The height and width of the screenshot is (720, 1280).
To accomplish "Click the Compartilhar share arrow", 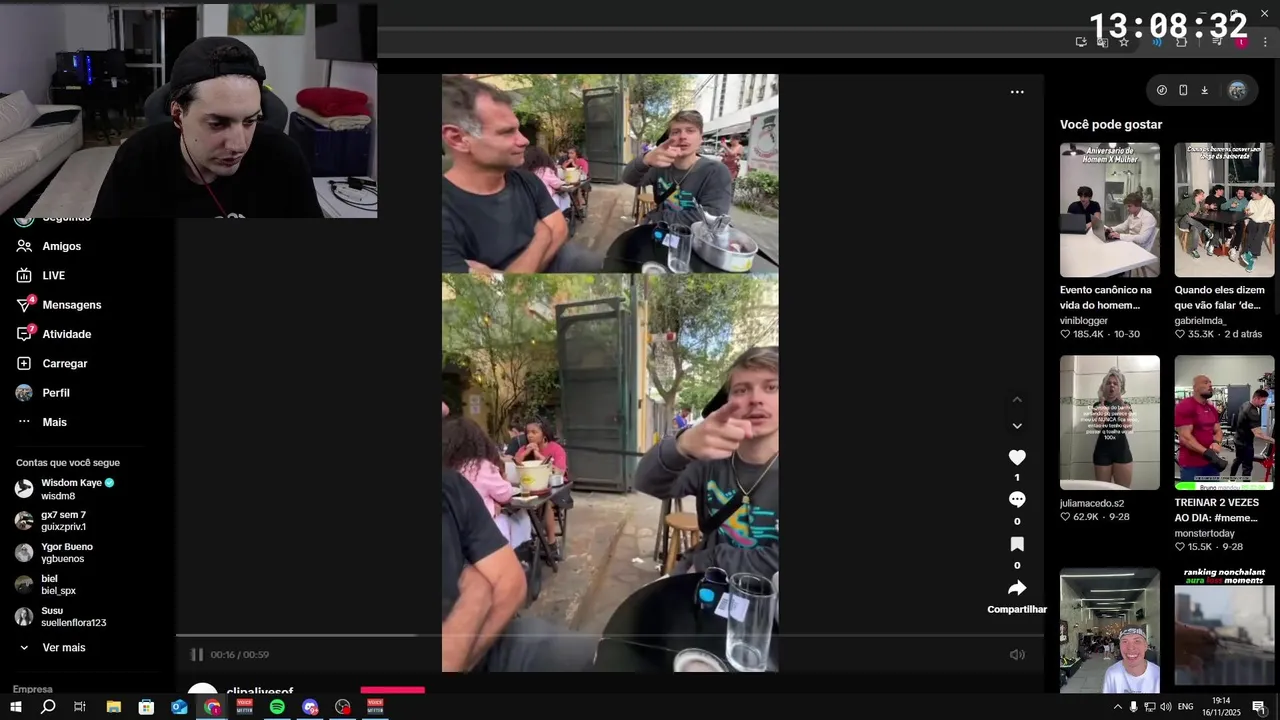I will coord(1017,588).
